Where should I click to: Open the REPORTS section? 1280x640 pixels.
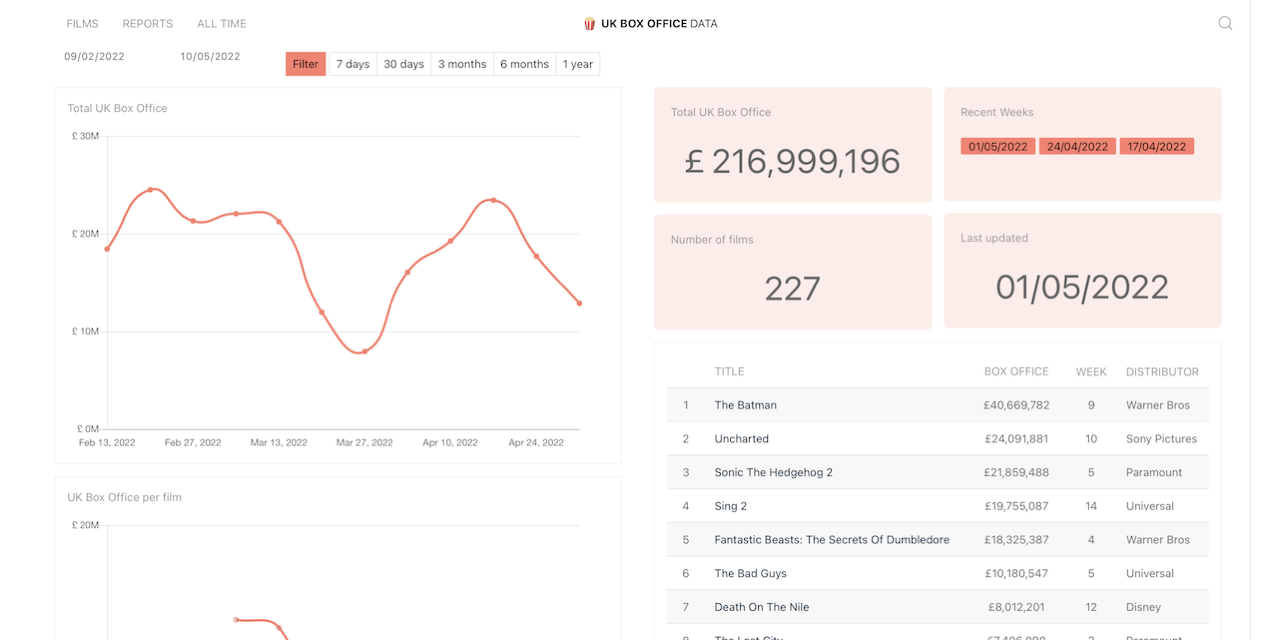pos(147,23)
